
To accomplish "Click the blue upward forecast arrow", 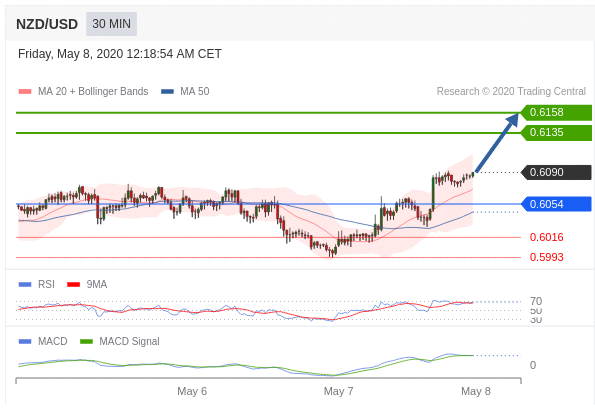I will (496, 143).
